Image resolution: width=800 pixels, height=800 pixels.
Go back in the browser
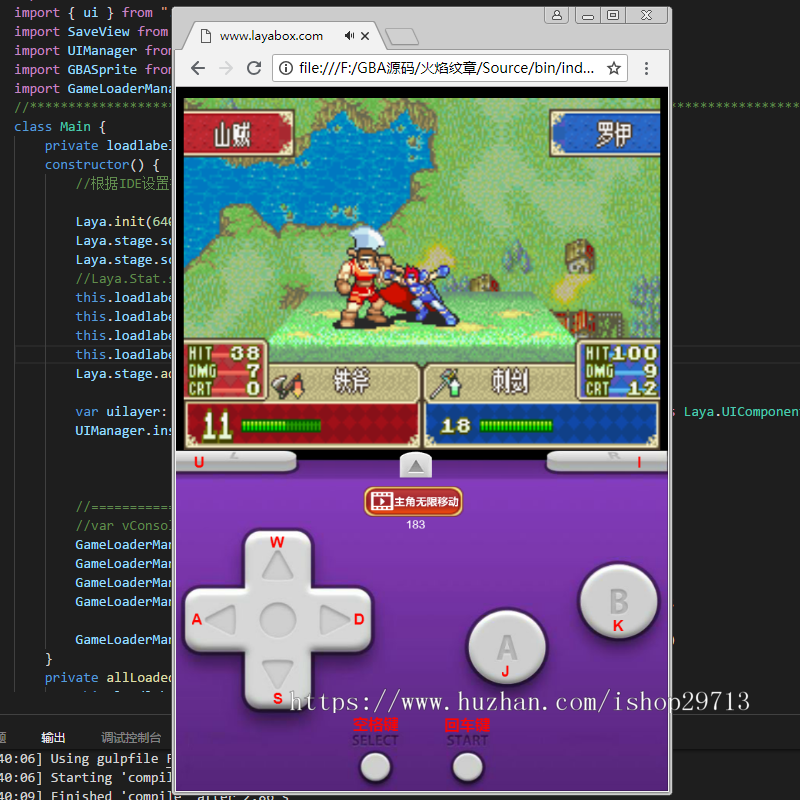197,68
